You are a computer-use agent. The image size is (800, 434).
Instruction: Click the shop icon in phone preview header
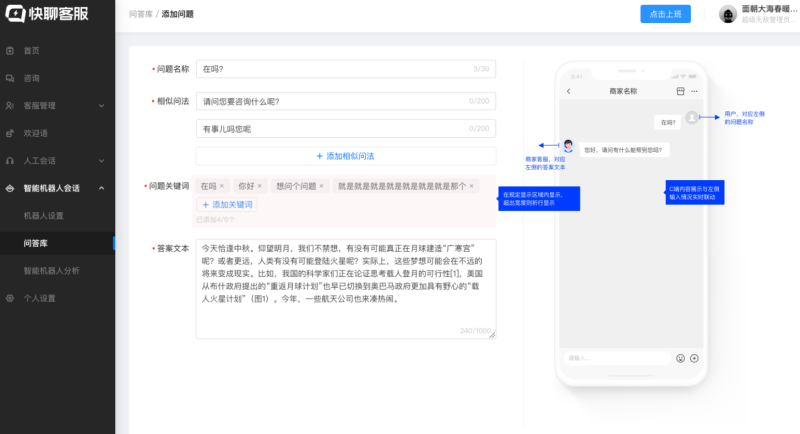[x=680, y=91]
